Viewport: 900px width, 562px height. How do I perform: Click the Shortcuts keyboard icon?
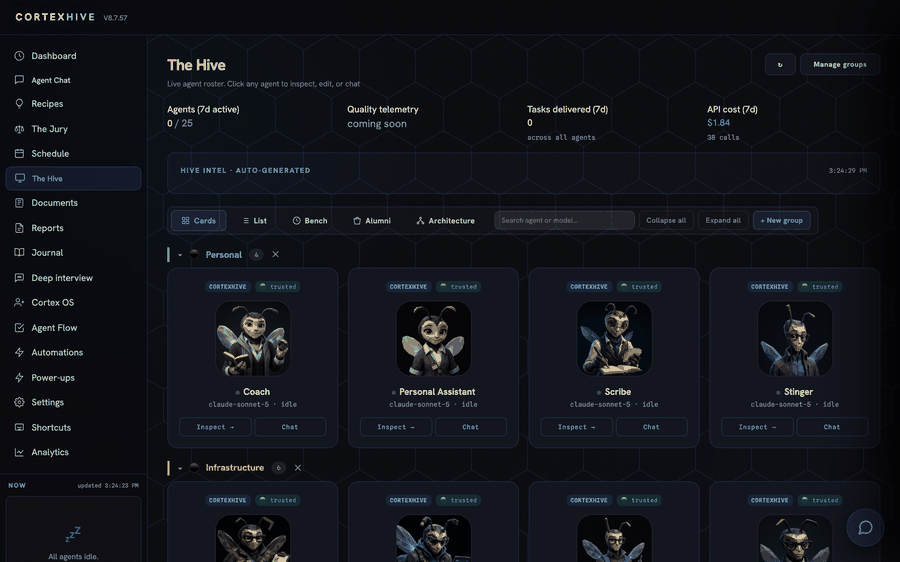coord(19,427)
